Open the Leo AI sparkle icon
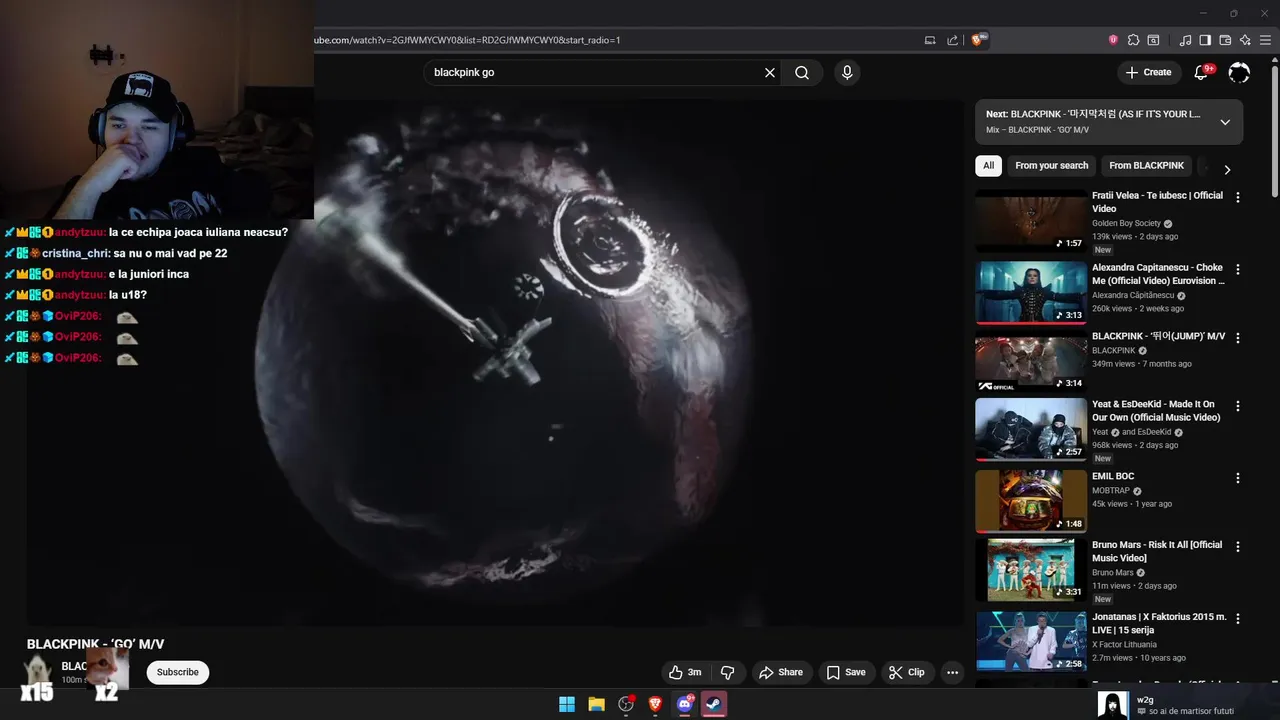1280x720 pixels. (x=1245, y=40)
